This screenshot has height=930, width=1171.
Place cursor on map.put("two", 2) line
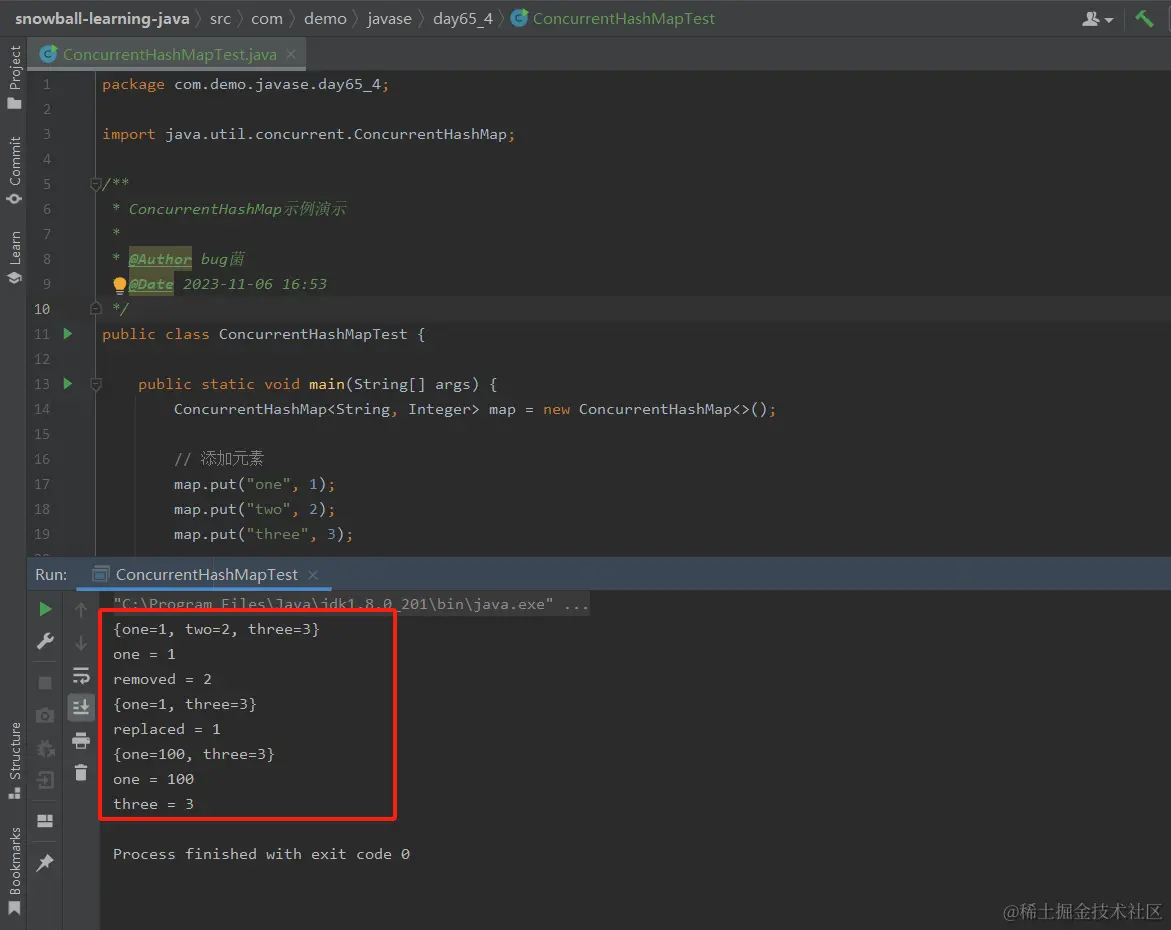[254, 509]
